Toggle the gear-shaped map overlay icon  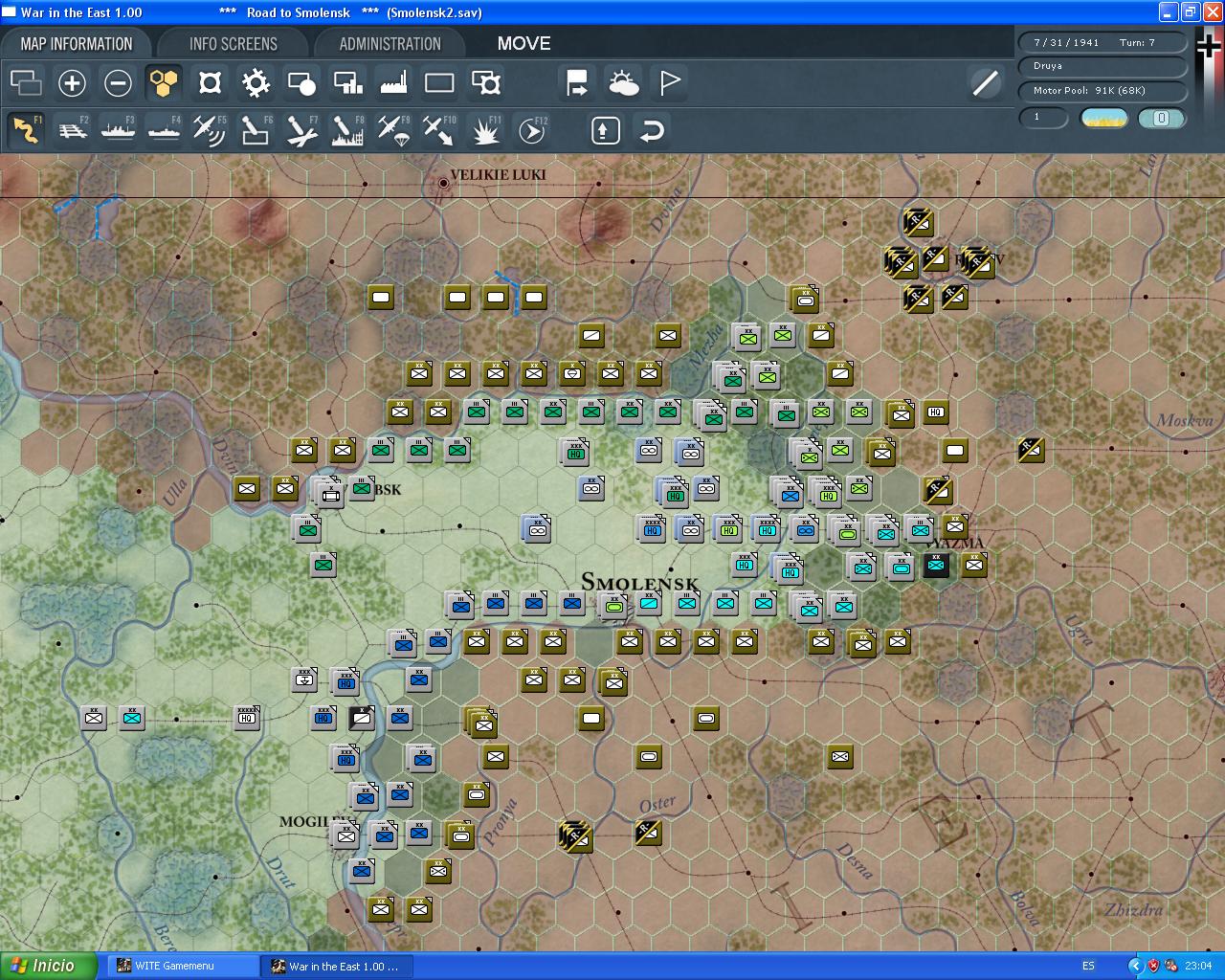(x=256, y=83)
